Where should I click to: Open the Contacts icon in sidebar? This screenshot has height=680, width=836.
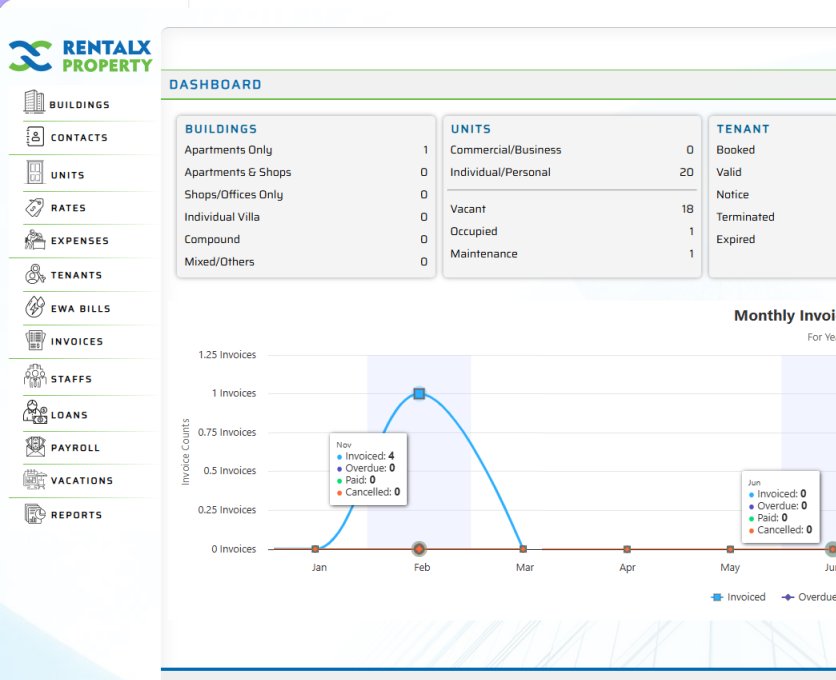[x=34, y=136]
